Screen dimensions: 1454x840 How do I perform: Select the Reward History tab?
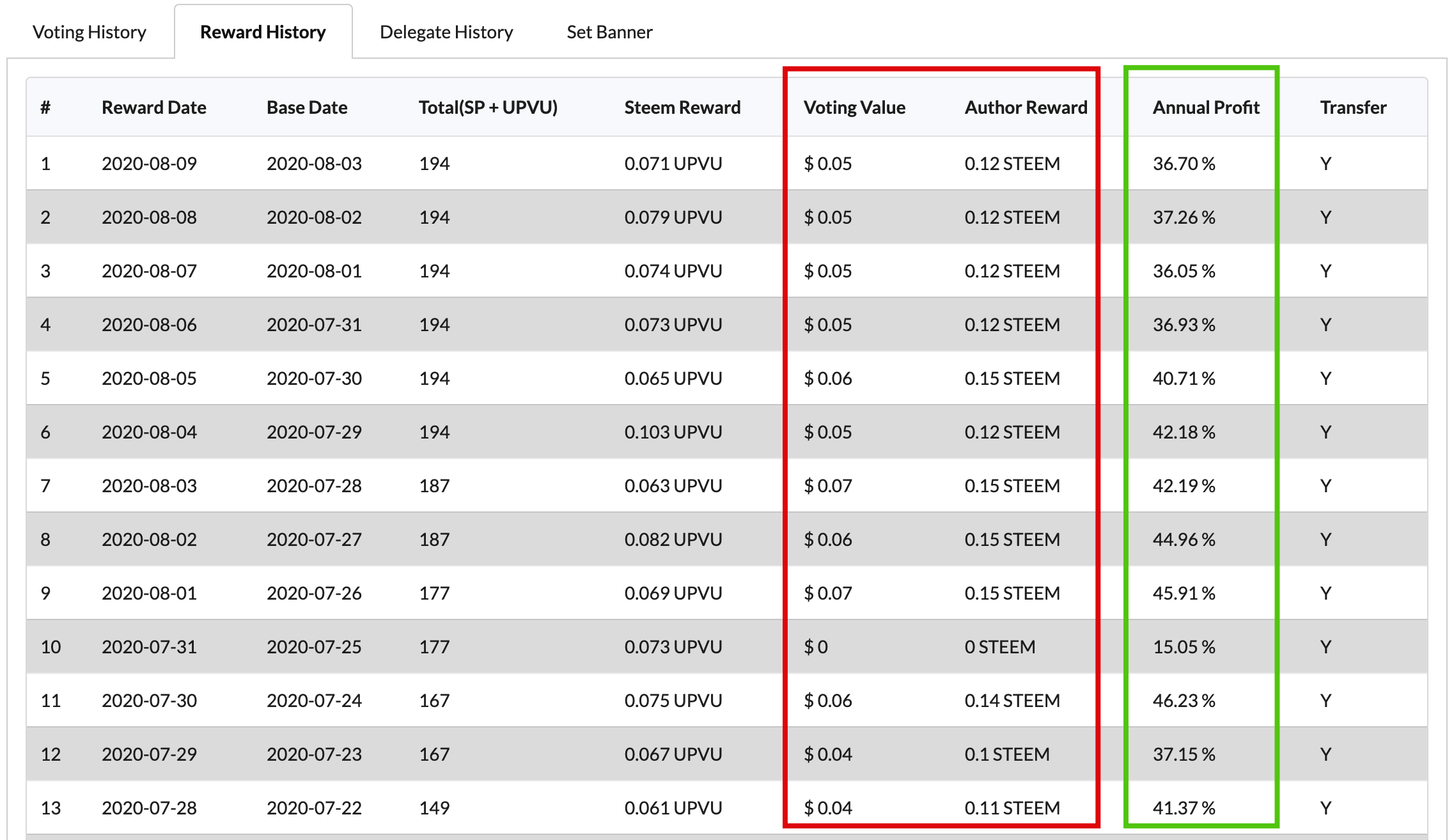click(263, 32)
